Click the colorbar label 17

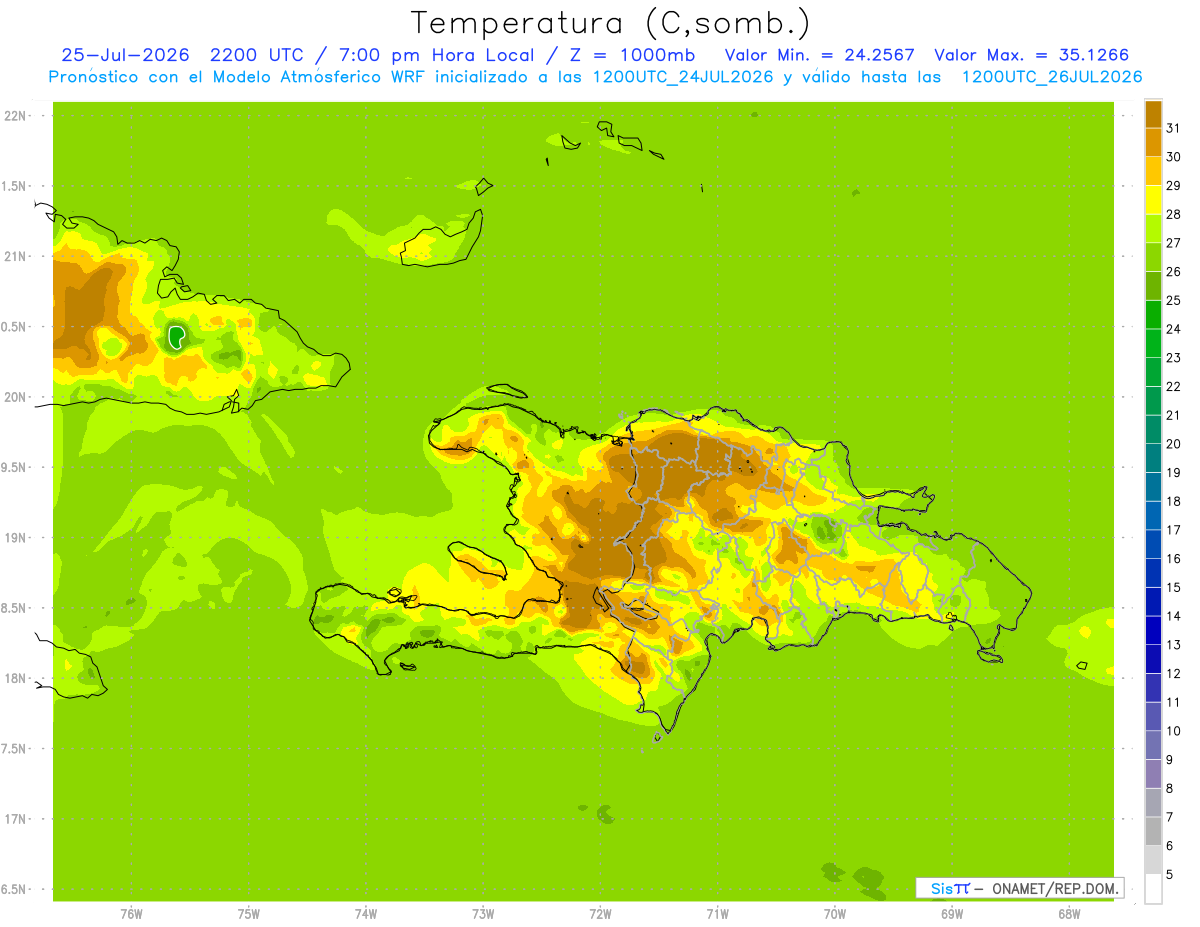(1174, 530)
